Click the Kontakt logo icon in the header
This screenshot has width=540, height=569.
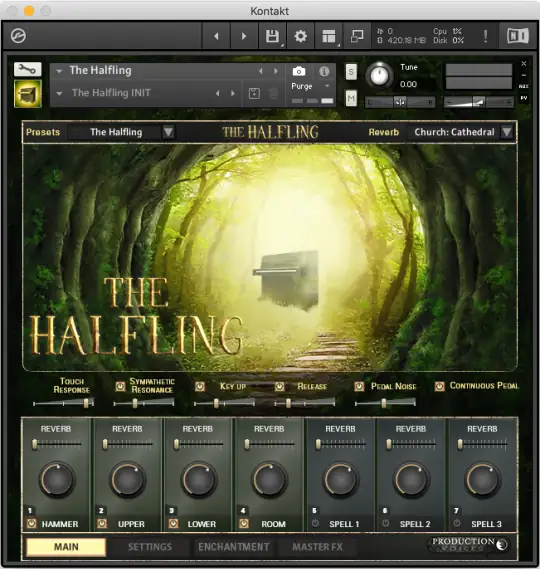click(x=18, y=36)
